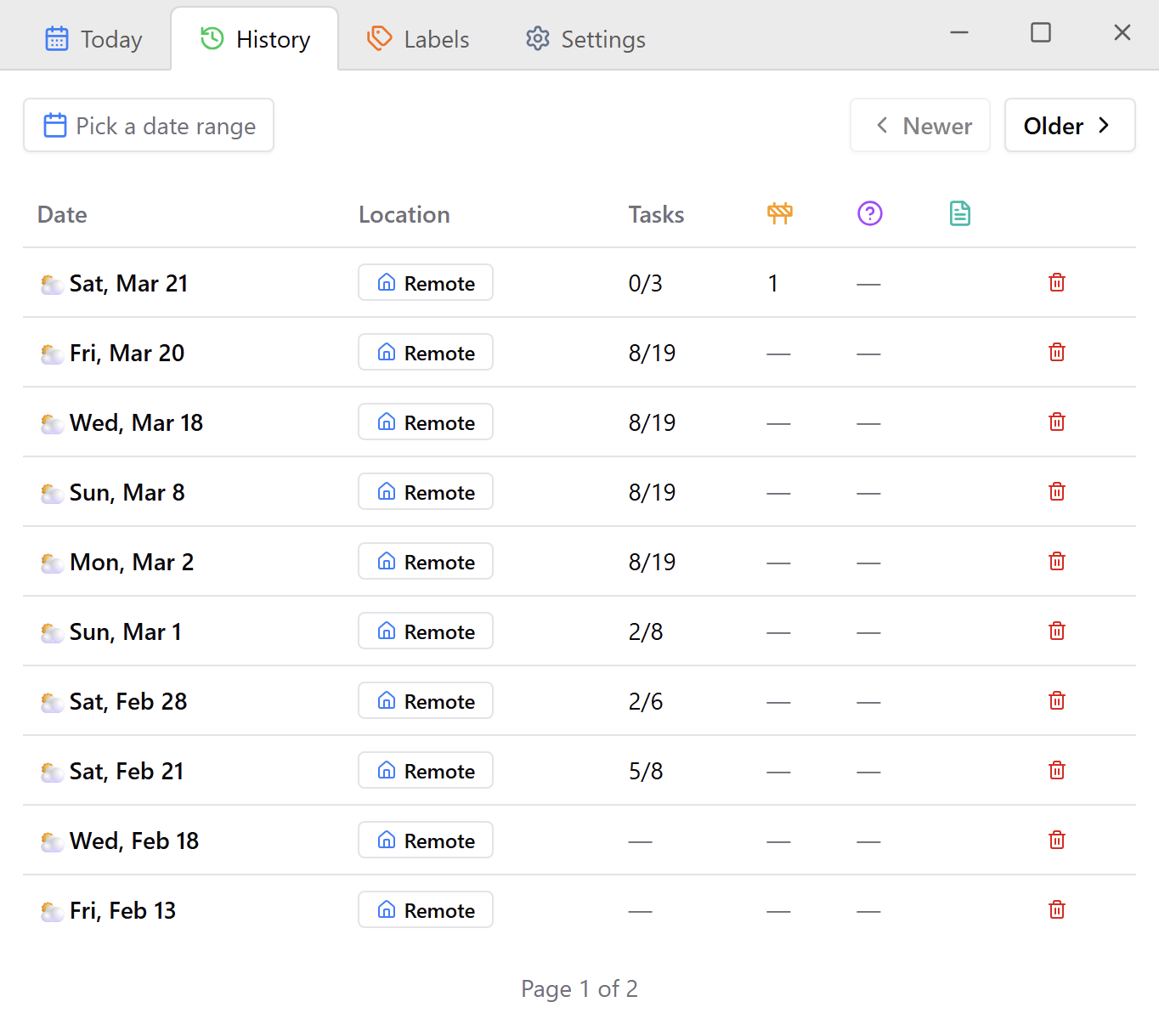Toggle the Remote badge on Wed, Feb 18

(425, 840)
